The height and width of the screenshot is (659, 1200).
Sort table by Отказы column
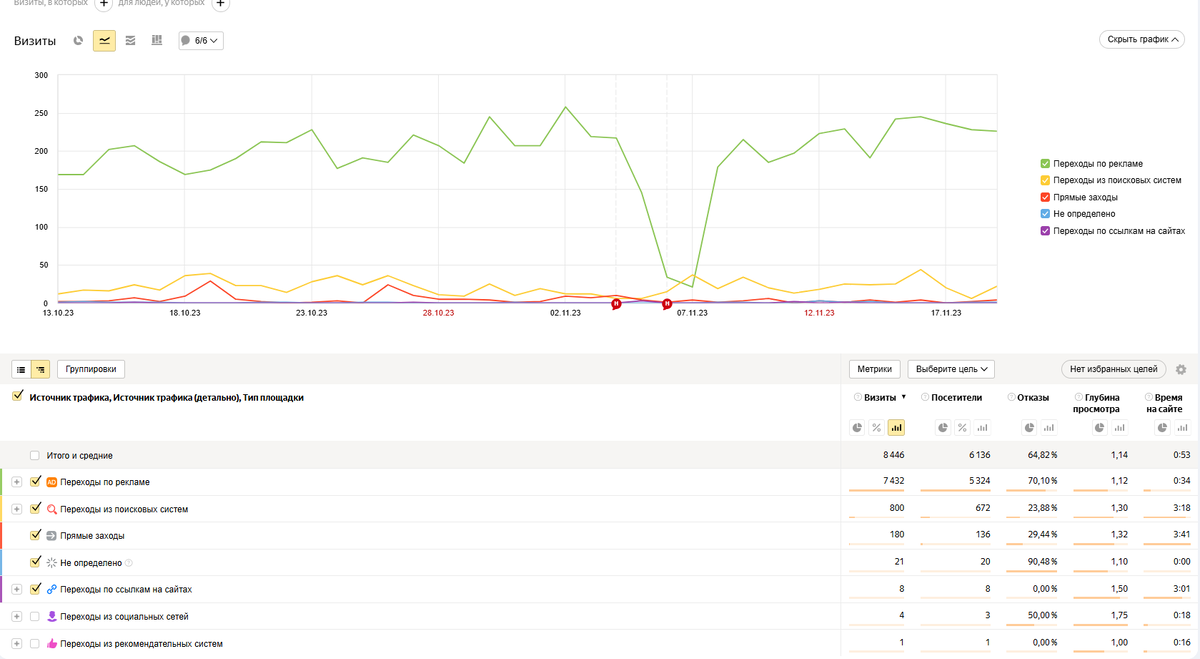tap(1033, 397)
